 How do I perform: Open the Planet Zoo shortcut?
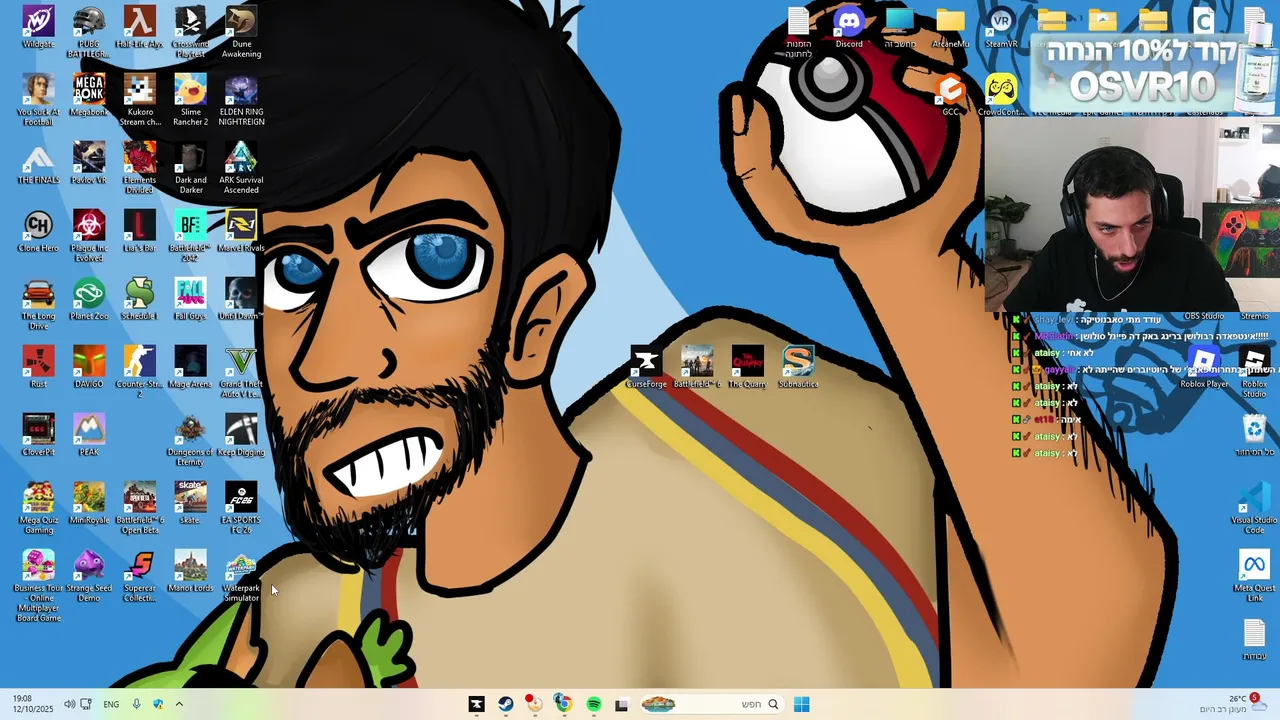pos(89,299)
